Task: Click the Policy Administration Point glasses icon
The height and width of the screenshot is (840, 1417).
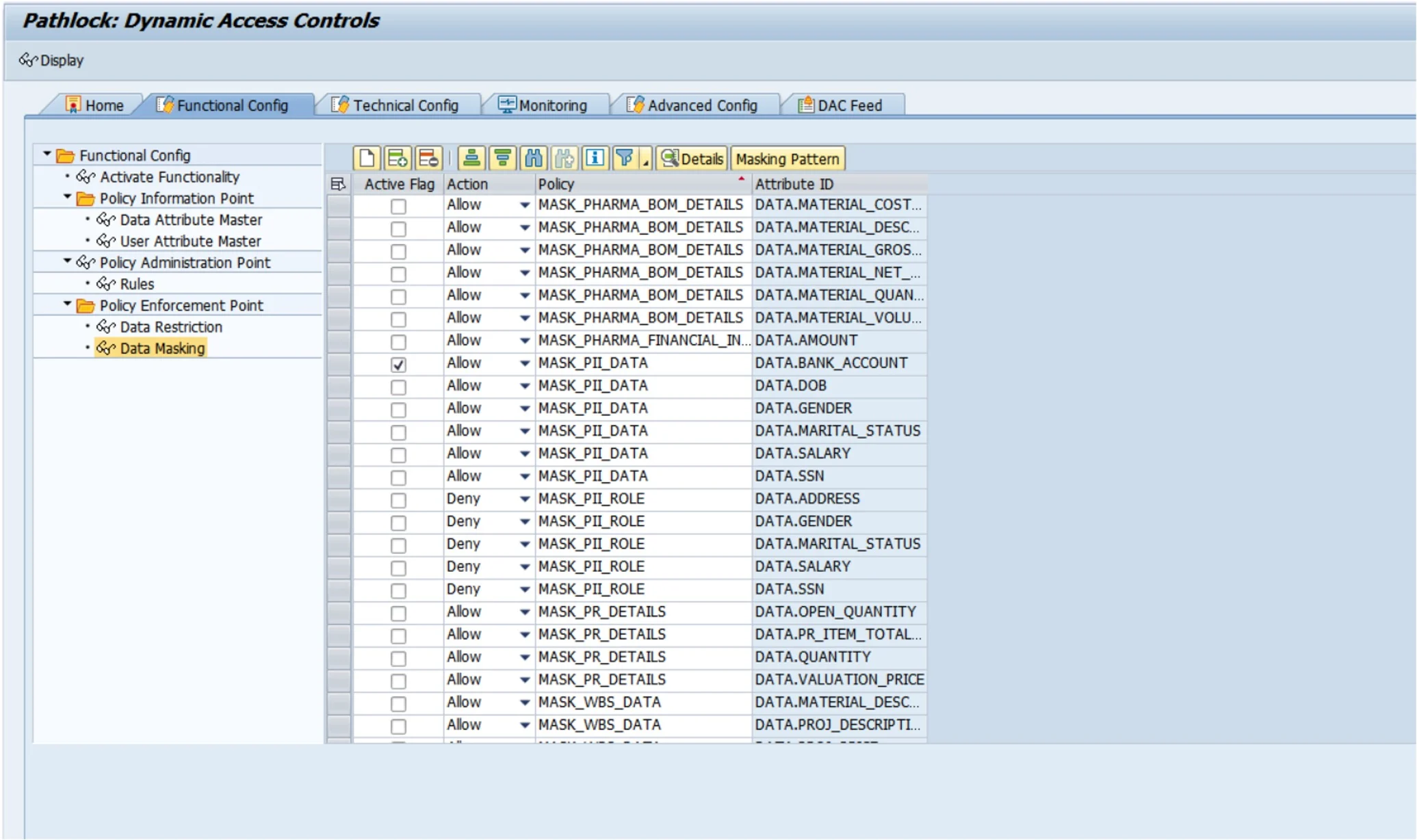Action: [86, 263]
